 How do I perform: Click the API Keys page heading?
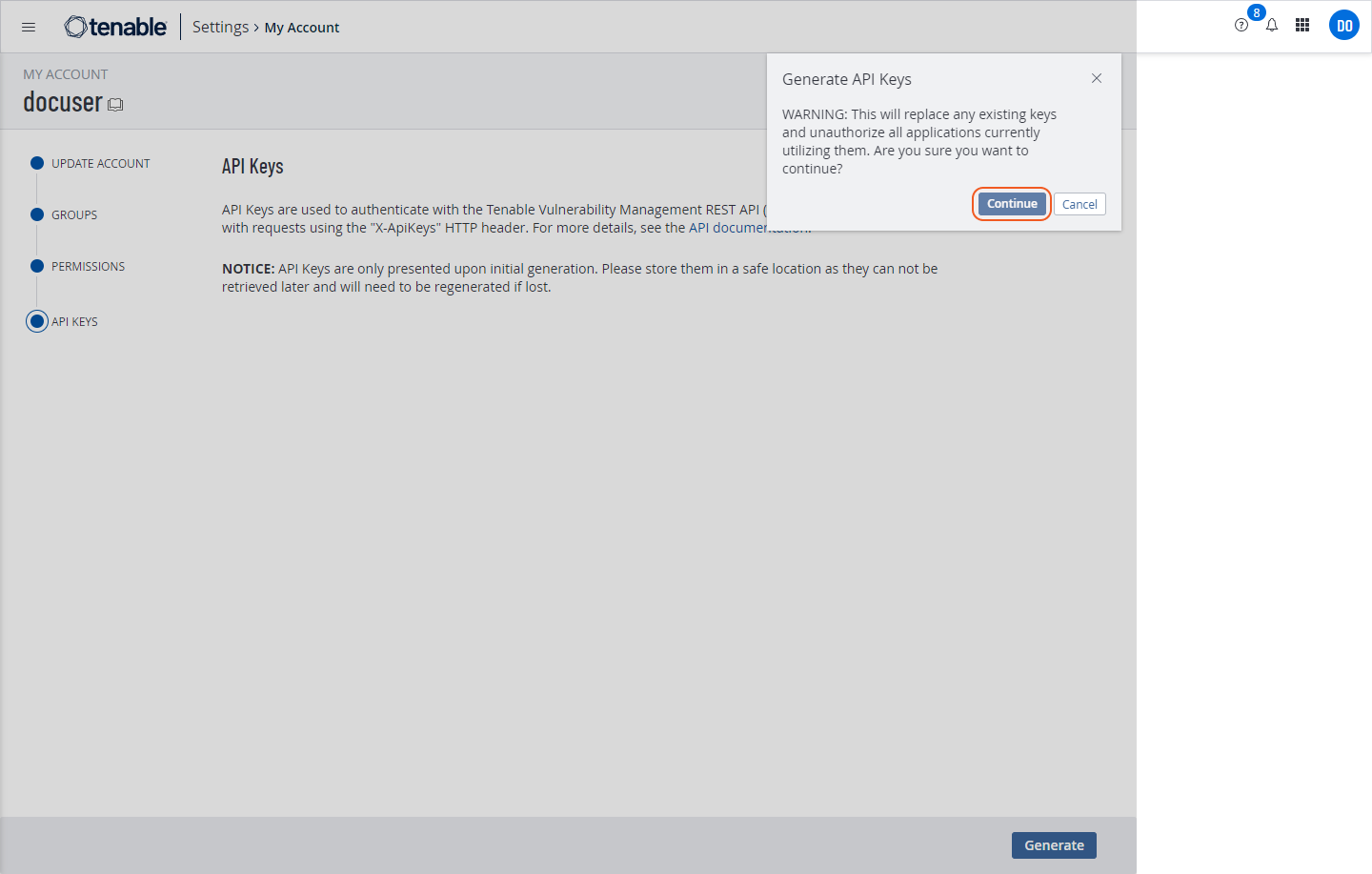pyautogui.click(x=252, y=166)
